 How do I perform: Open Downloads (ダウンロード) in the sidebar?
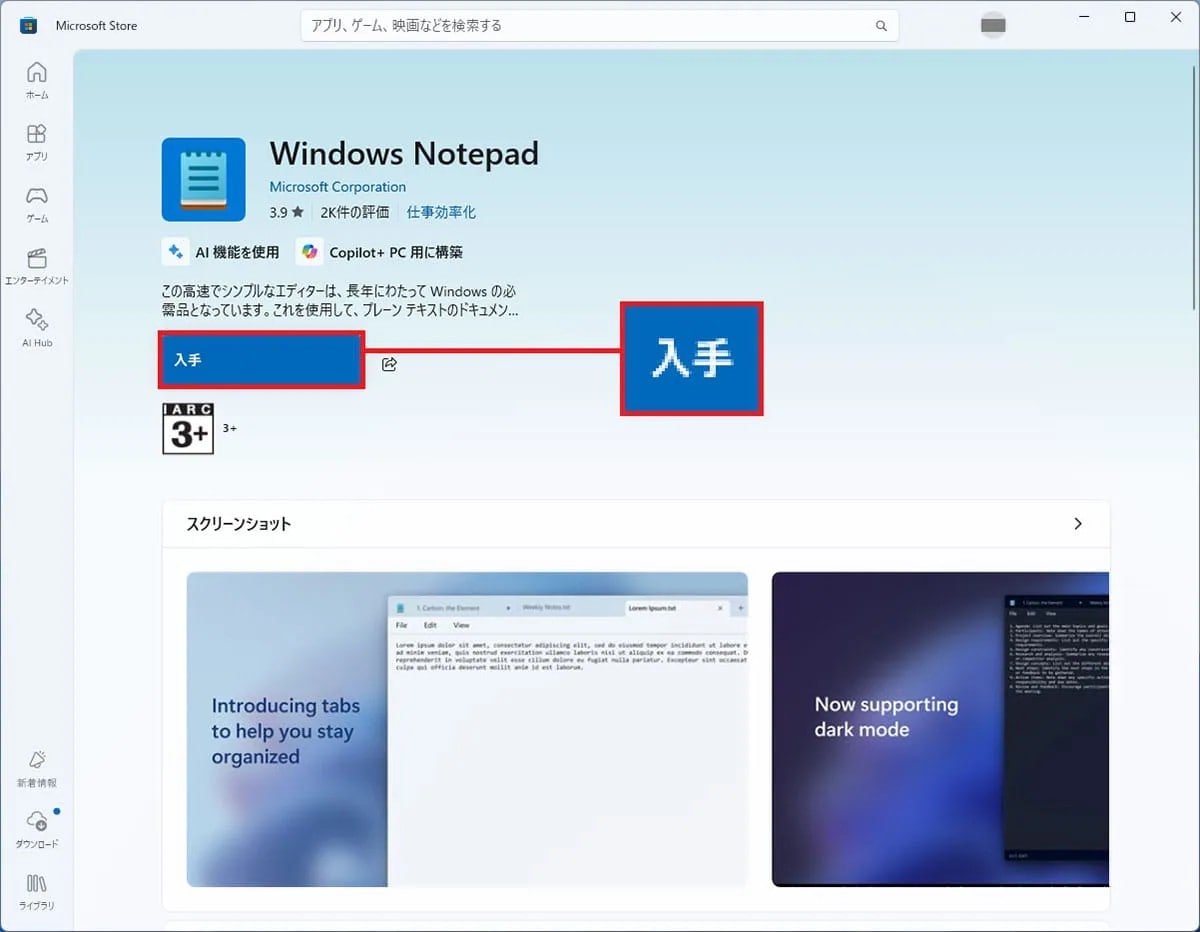[37, 829]
